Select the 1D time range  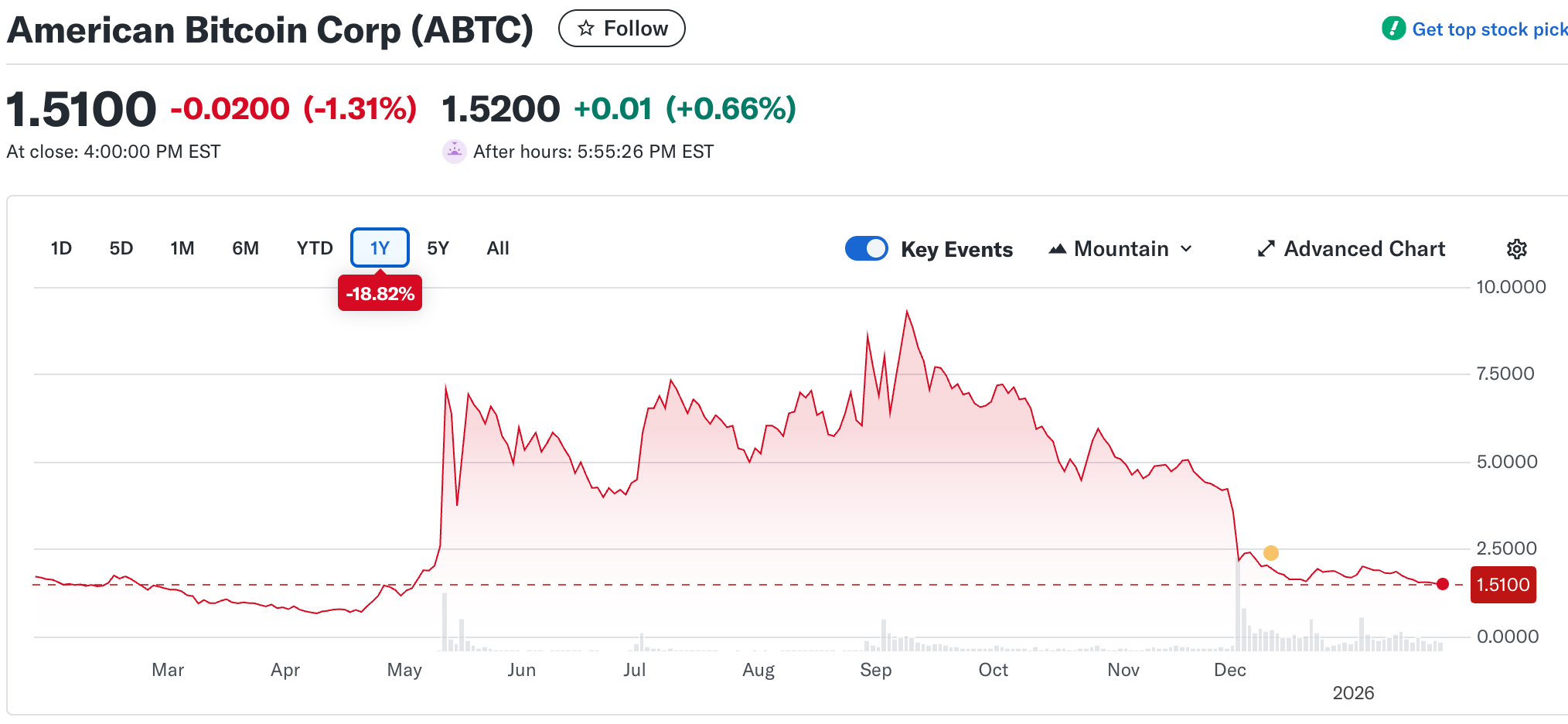coord(61,248)
